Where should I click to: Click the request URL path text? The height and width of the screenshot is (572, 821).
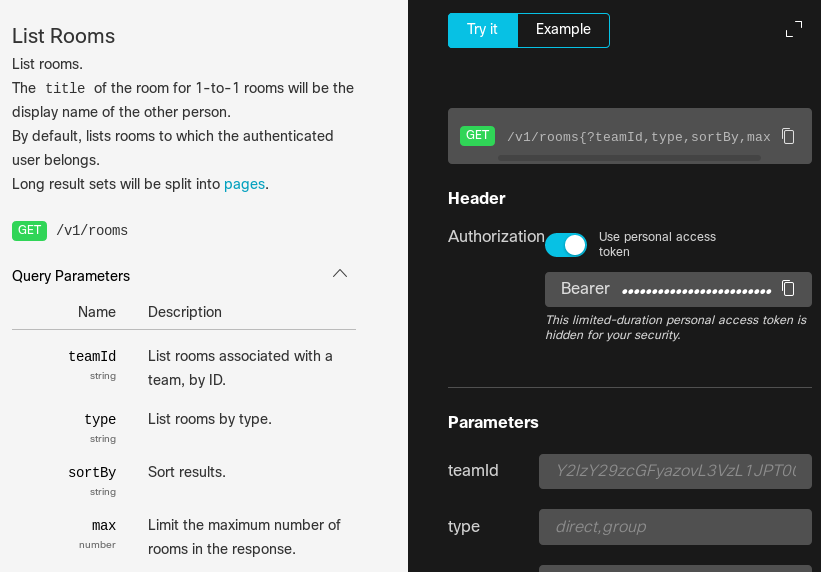coord(638,137)
